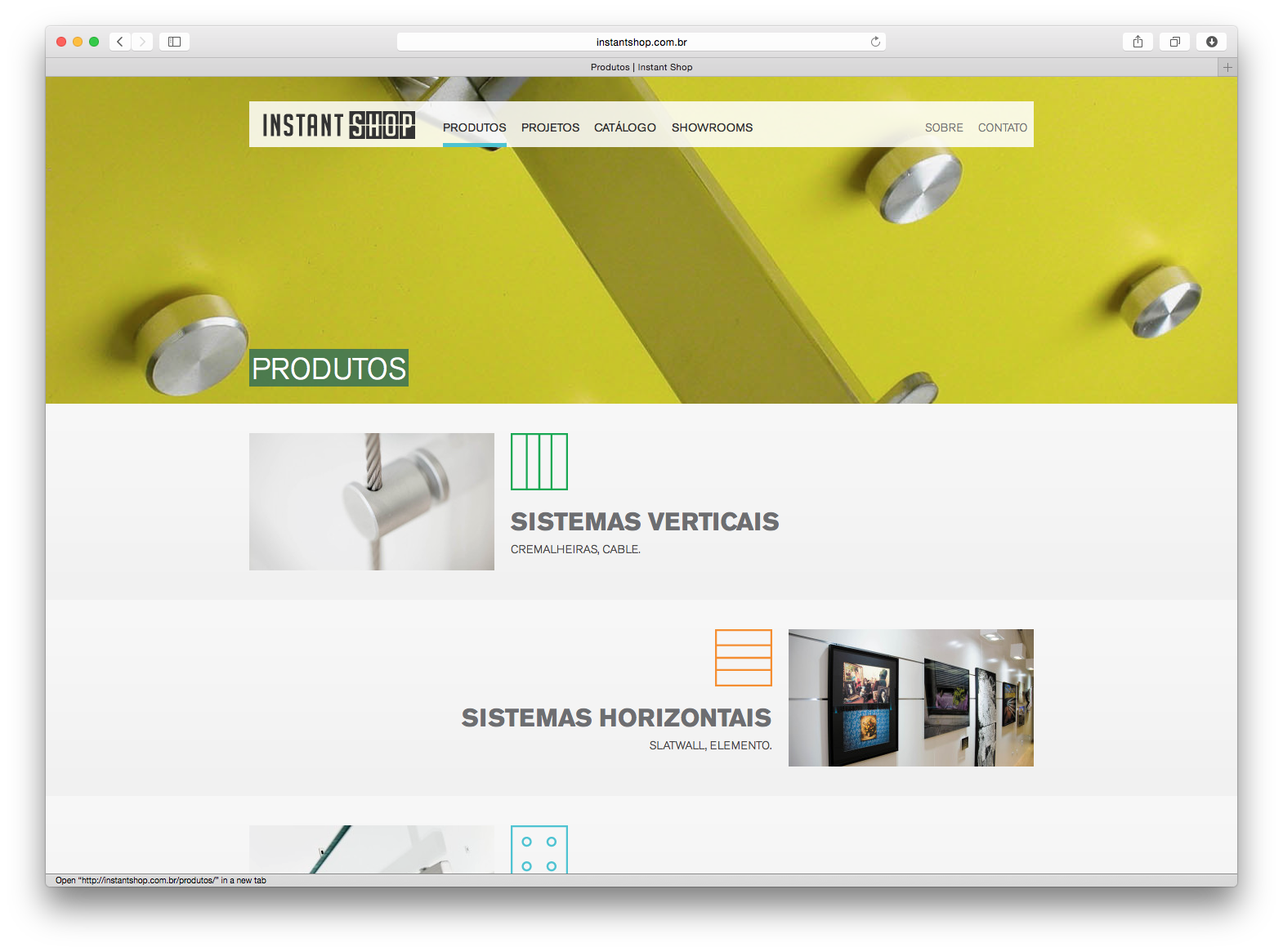
Task: Click the SLATWALL, ELEMENTO. text
Action: click(x=710, y=745)
